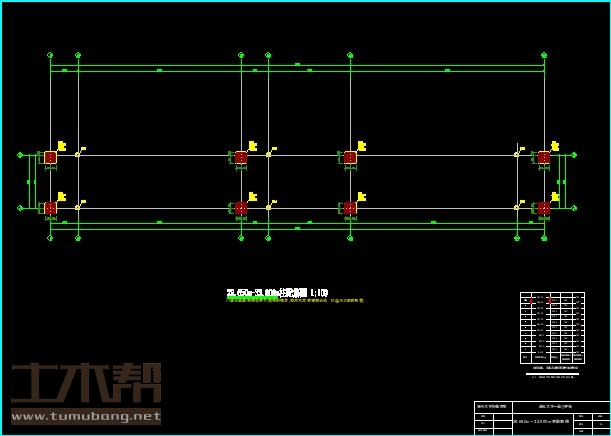Click the yellow tag above top-left column
Image resolution: width=611 pixels, height=436 pixels.
click(x=61, y=146)
